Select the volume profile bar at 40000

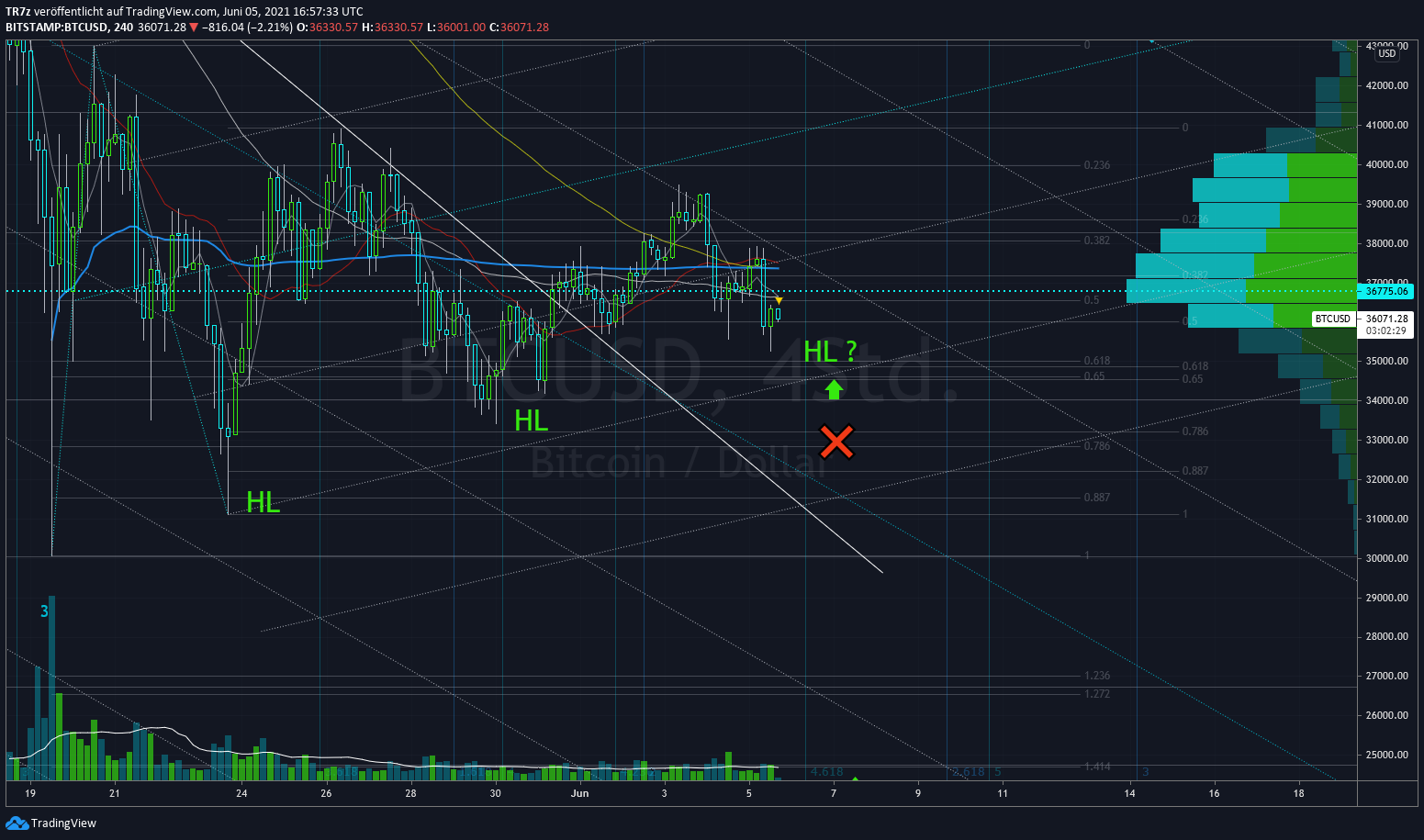(x=1284, y=165)
